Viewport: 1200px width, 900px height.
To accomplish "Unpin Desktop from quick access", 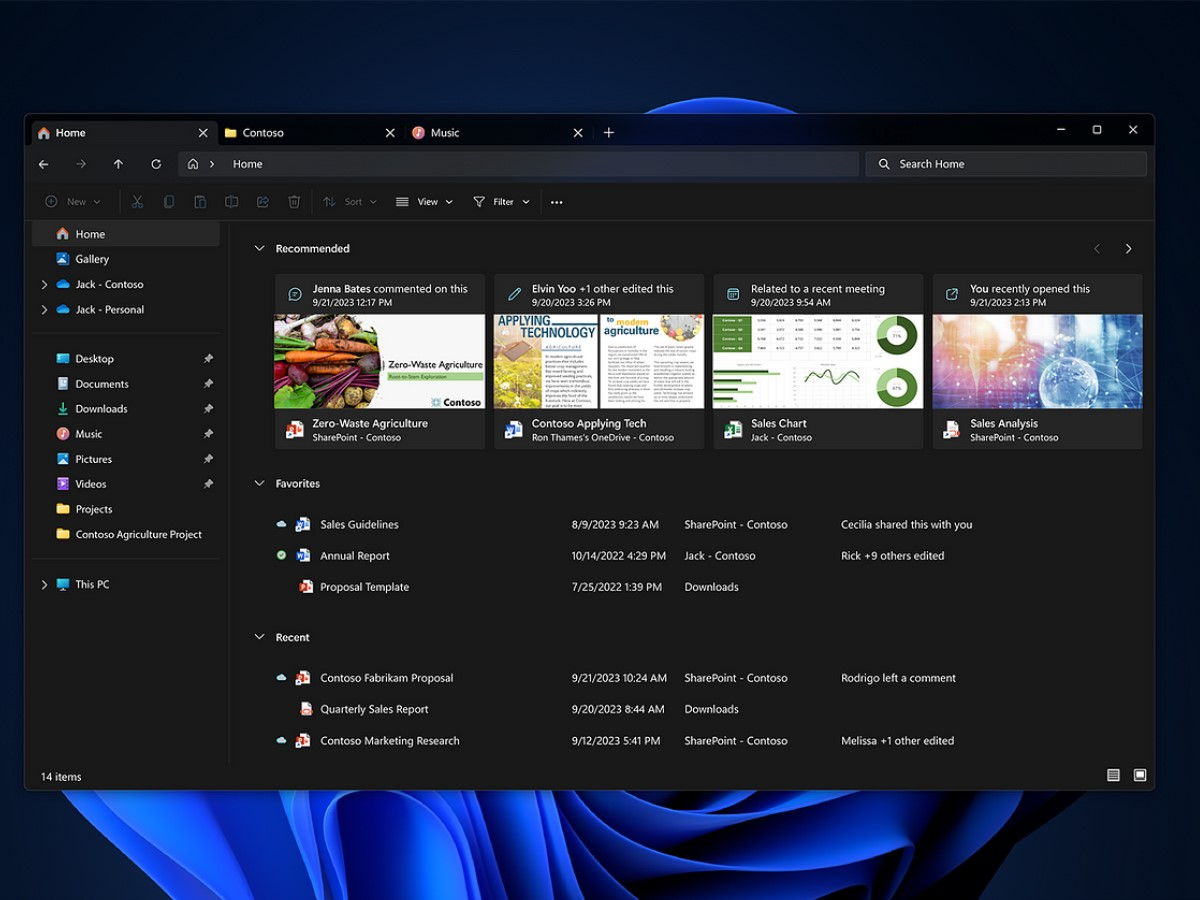I will [208, 359].
